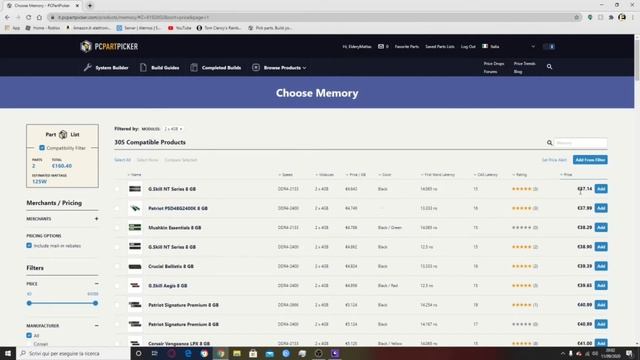Image resolution: width=640 pixels, height=360 pixels.
Task: Toggle the Compatibility Filter checkbox
Action: [42, 148]
